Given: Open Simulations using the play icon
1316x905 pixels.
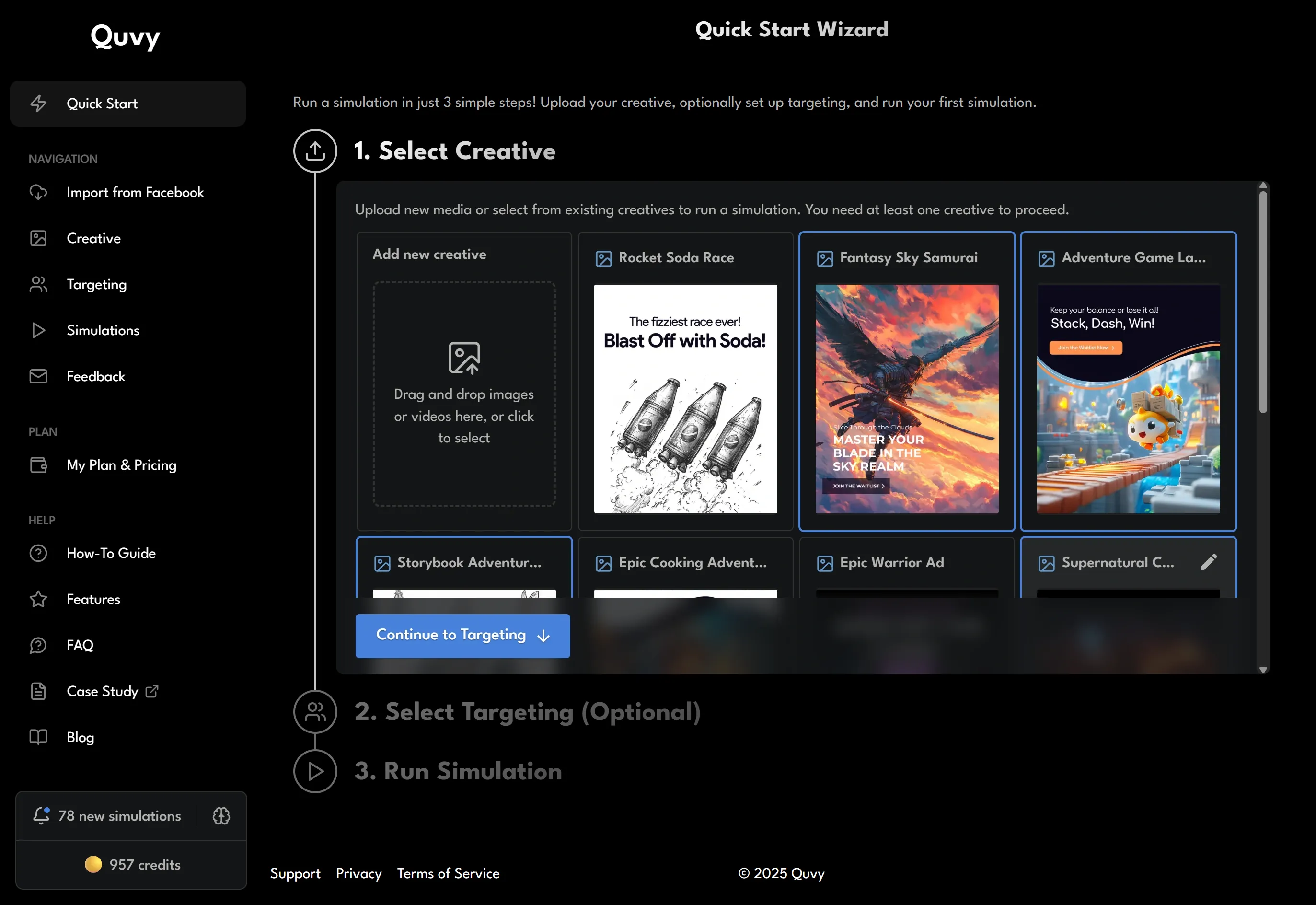Looking at the screenshot, I should click(x=38, y=330).
